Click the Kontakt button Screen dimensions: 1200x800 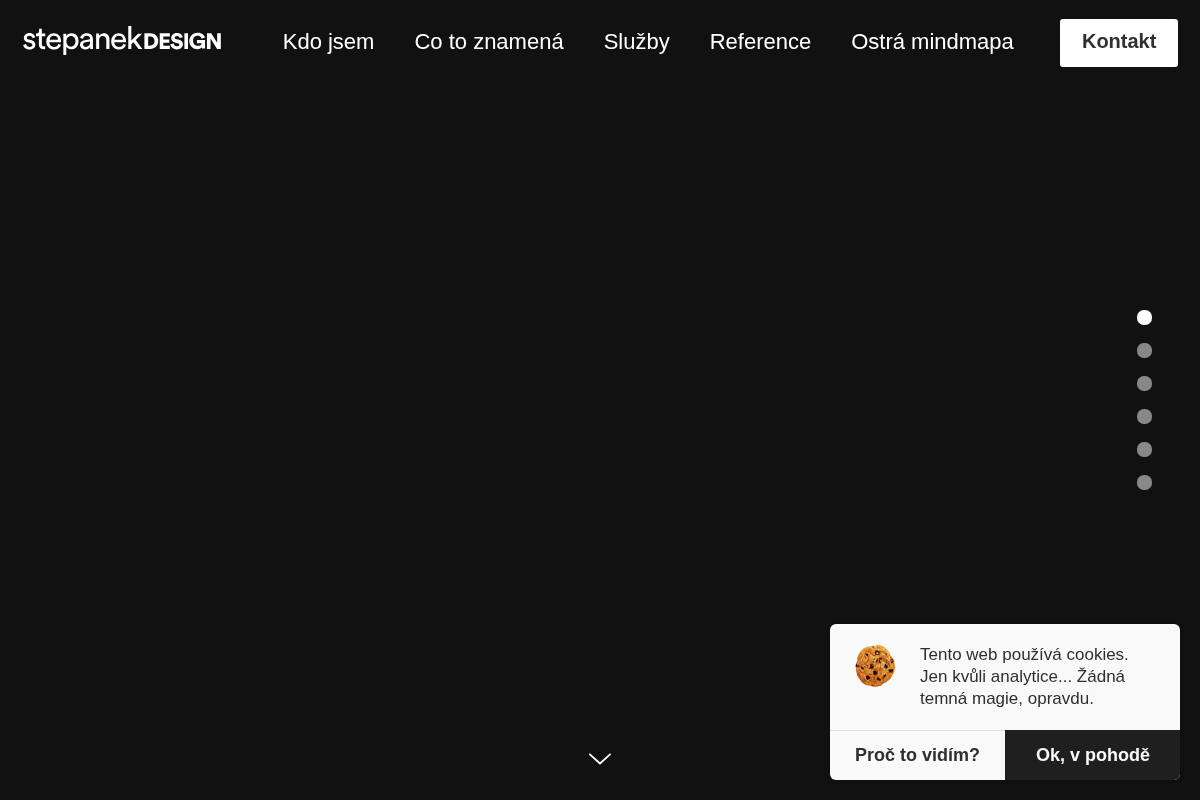(1119, 43)
